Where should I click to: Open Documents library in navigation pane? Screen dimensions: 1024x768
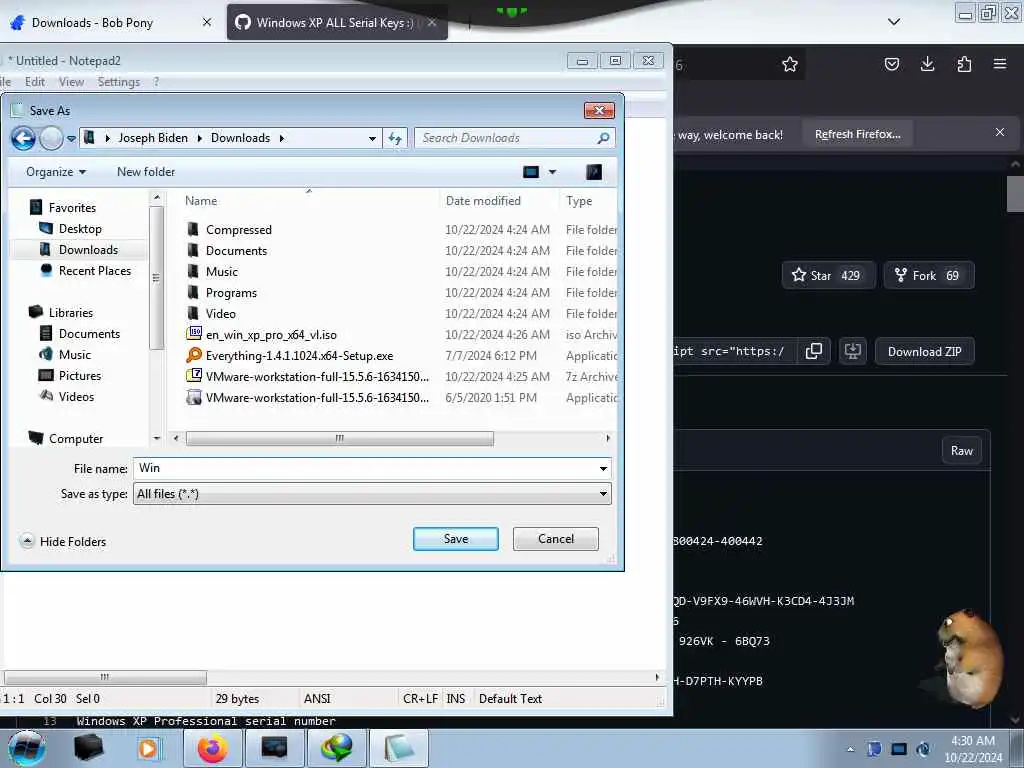[89, 334]
